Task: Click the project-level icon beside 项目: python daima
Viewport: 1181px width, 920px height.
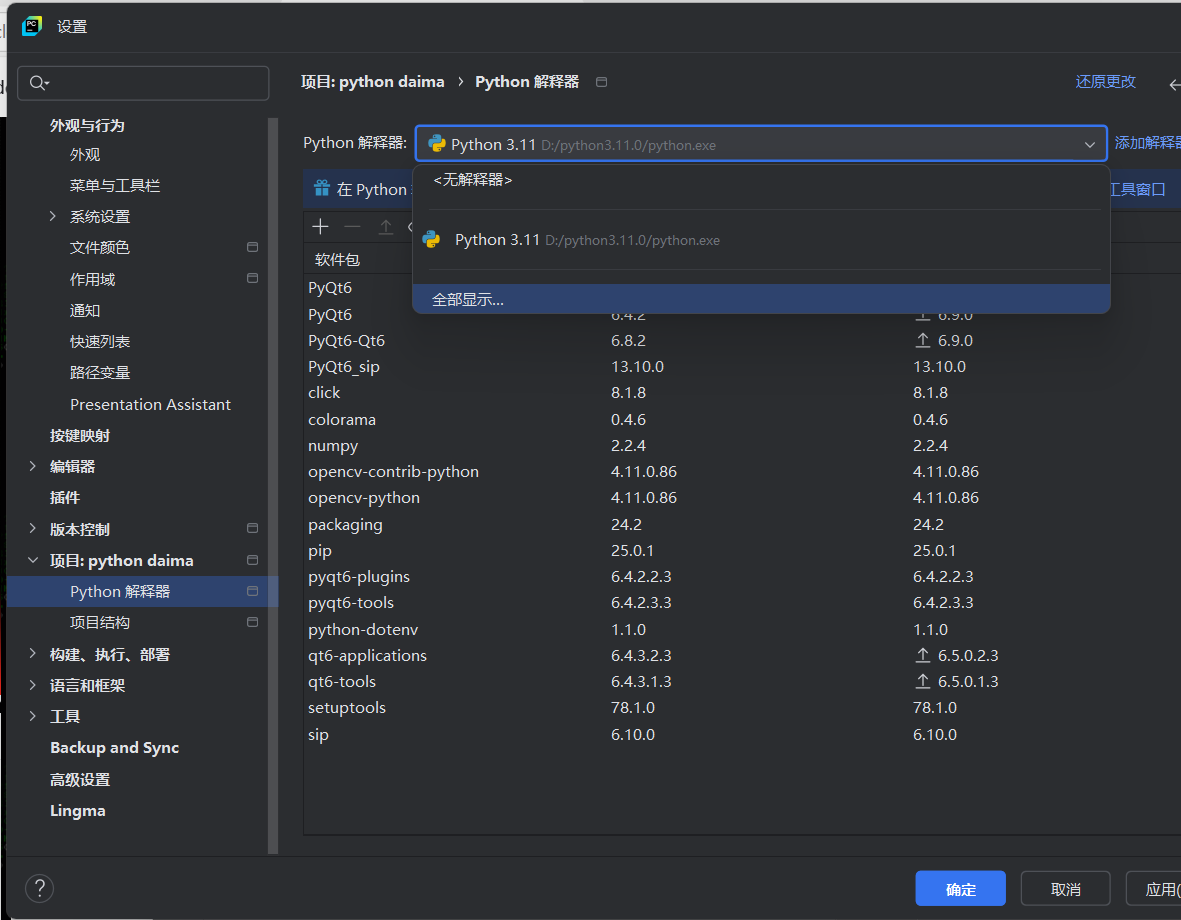Action: coord(252,560)
